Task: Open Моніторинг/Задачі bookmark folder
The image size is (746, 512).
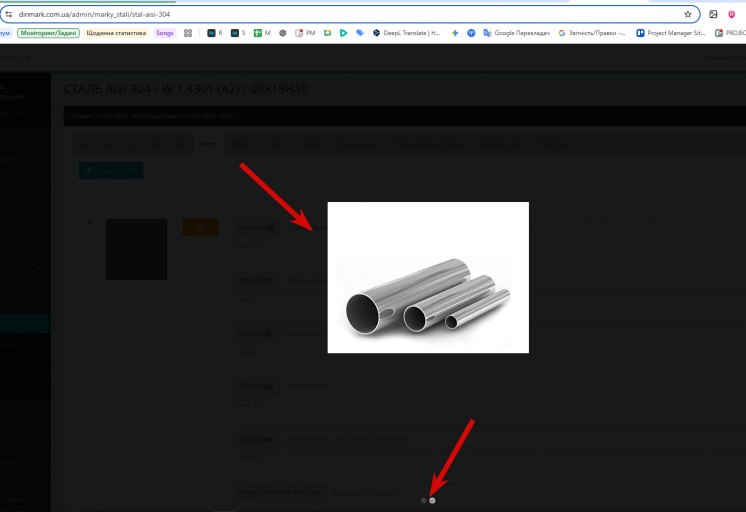Action: [48, 33]
